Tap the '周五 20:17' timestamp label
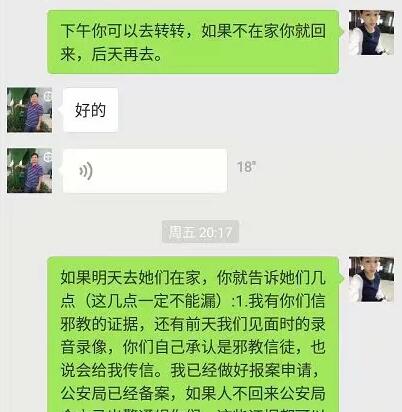Image resolution: width=402 pixels, height=412 pixels. coord(200,232)
